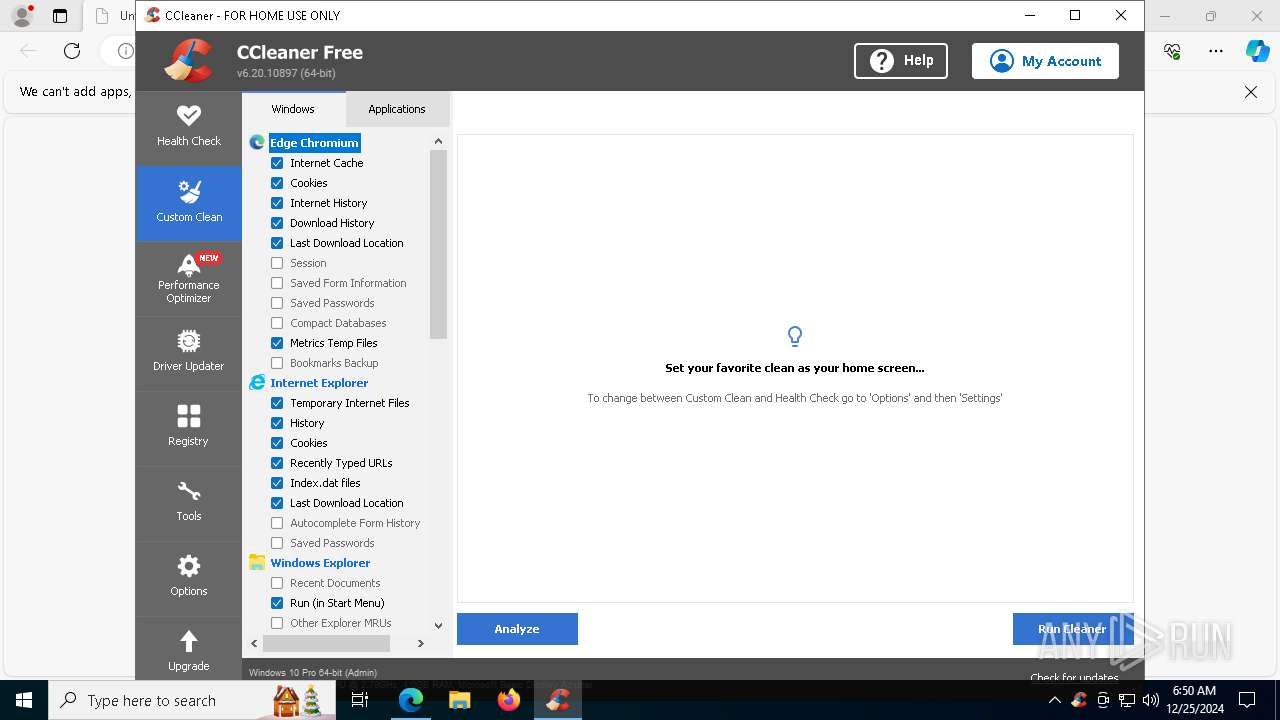Toggle Recently Typed URLs checkbox
The image size is (1280, 720).
tap(277, 463)
